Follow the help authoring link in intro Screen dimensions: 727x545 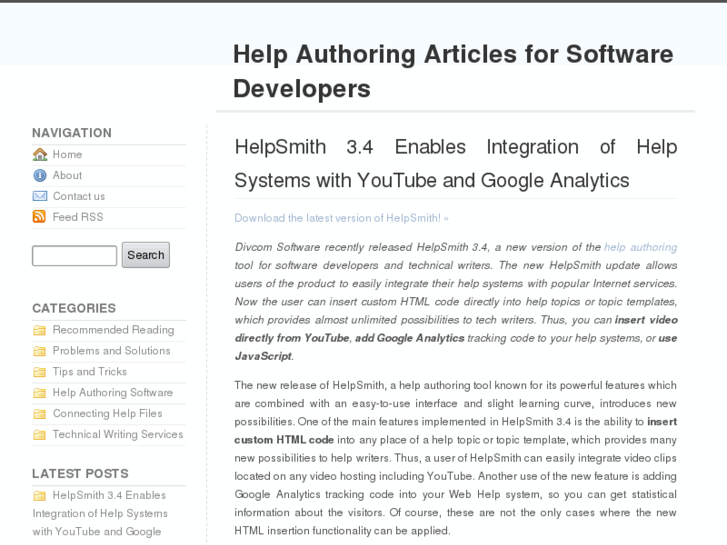pyautogui.click(x=640, y=247)
